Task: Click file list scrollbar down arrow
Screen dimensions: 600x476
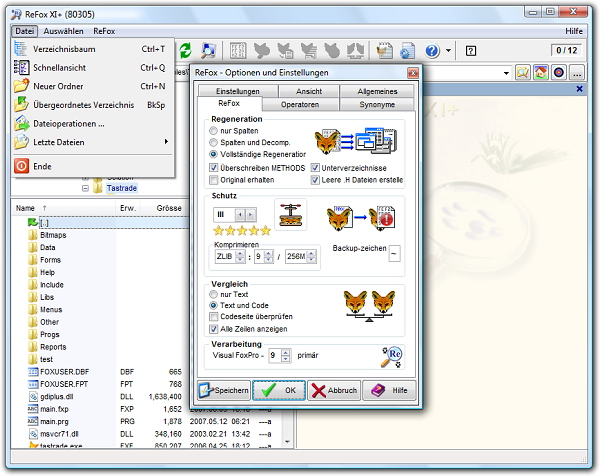Action: click(x=287, y=442)
